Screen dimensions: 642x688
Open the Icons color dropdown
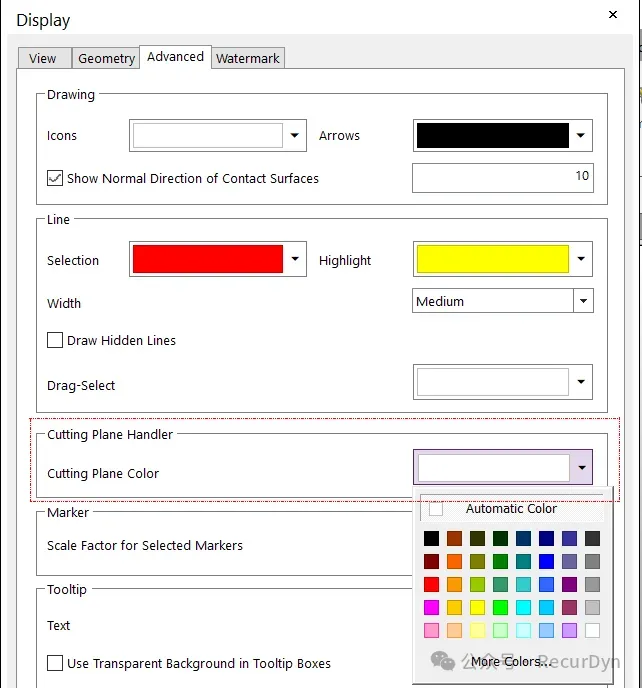pos(295,136)
